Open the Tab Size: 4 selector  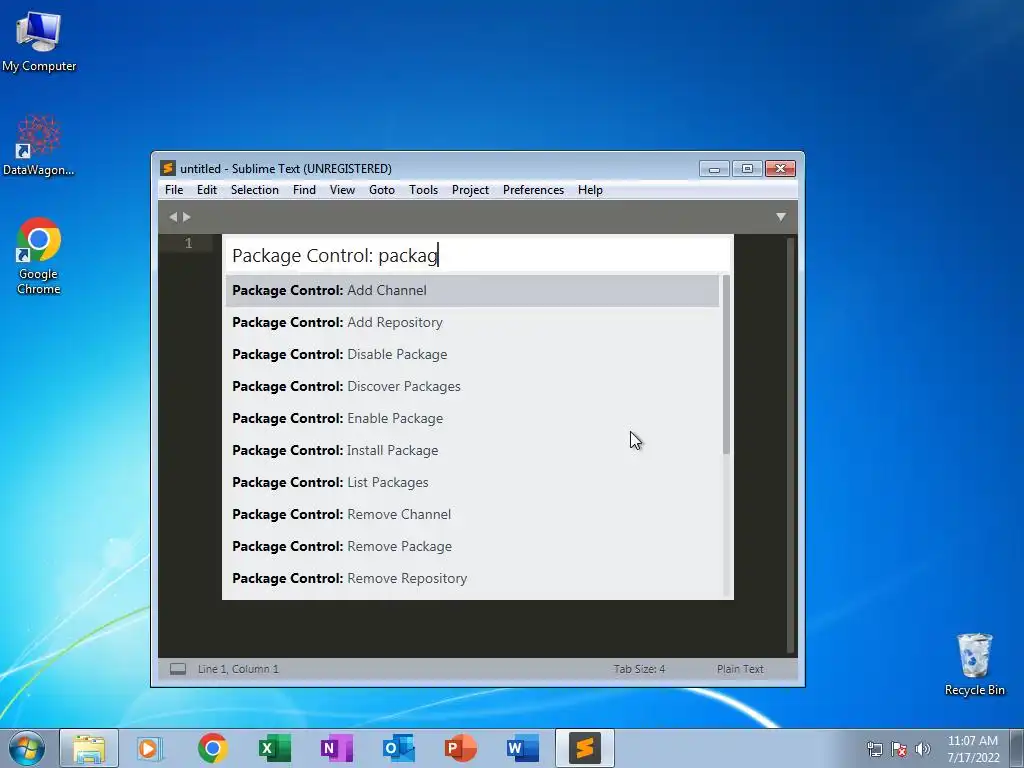pos(639,669)
